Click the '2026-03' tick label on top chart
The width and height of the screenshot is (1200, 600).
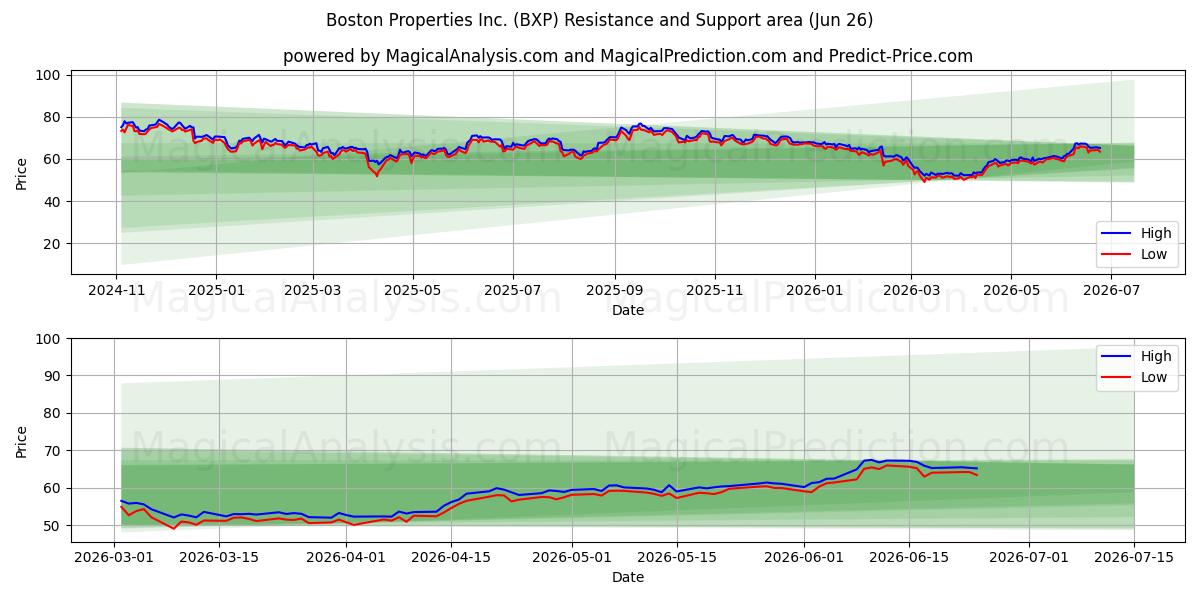[x=911, y=290]
